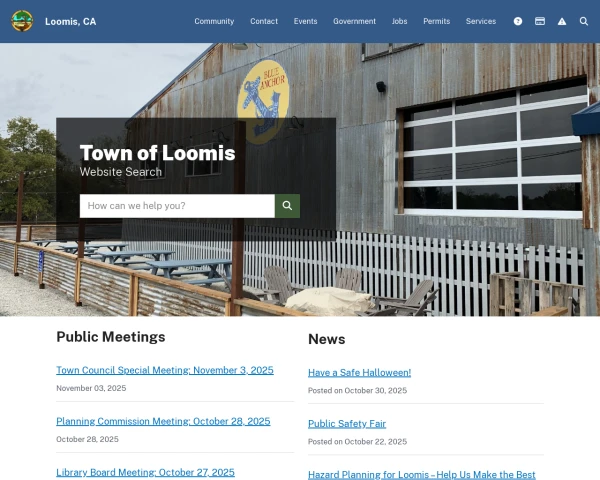Viewport: 600px width, 480px height.
Task: Click the 'News' heading
Action: (x=327, y=339)
